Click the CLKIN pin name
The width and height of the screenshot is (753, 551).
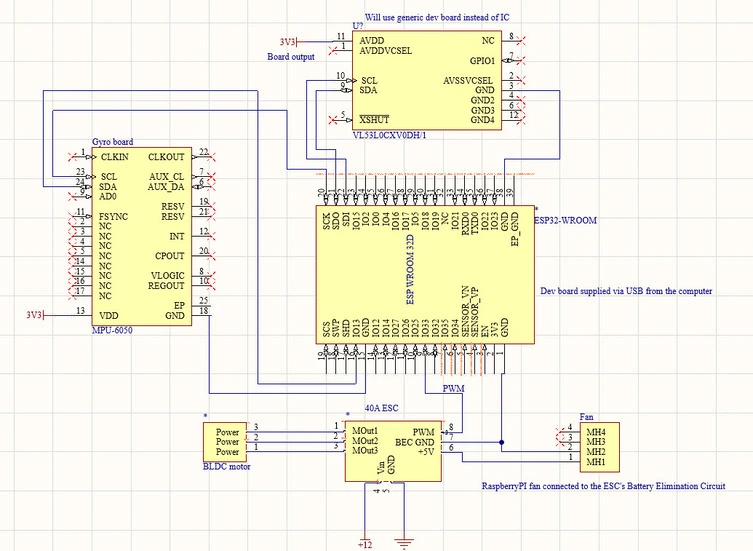[114, 157]
